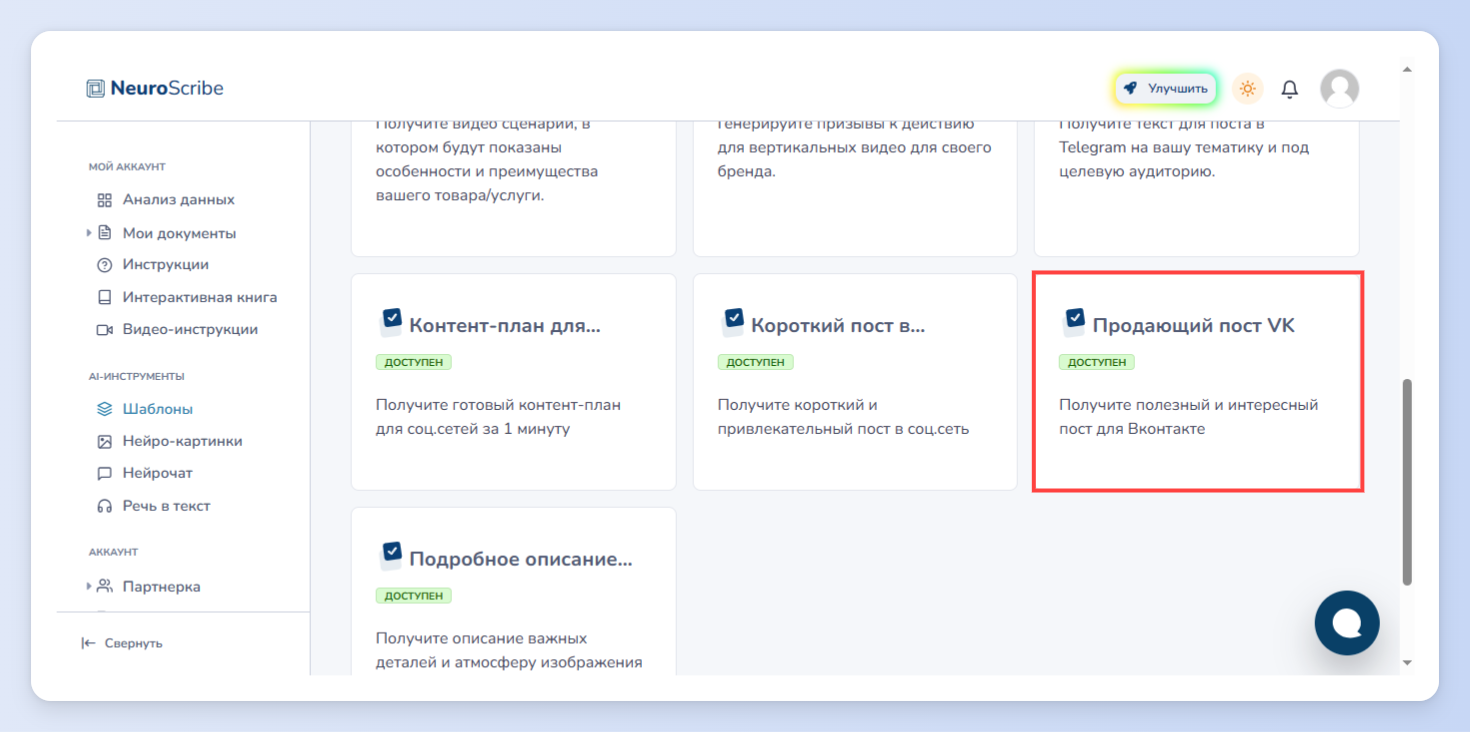
Task: Click the NeuroScribe brand name
Action: (167, 88)
